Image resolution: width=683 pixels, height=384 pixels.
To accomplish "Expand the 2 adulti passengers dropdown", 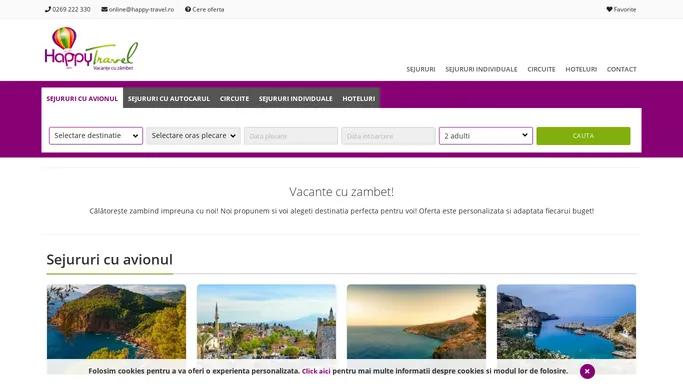I will (x=486, y=136).
